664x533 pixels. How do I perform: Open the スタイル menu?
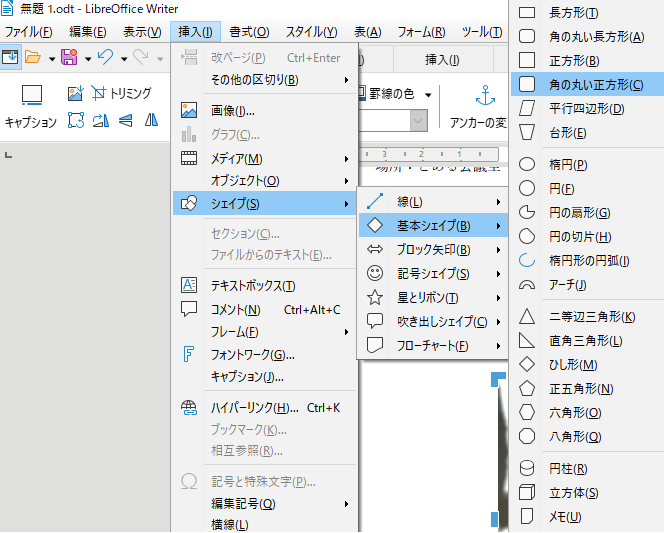click(x=311, y=32)
